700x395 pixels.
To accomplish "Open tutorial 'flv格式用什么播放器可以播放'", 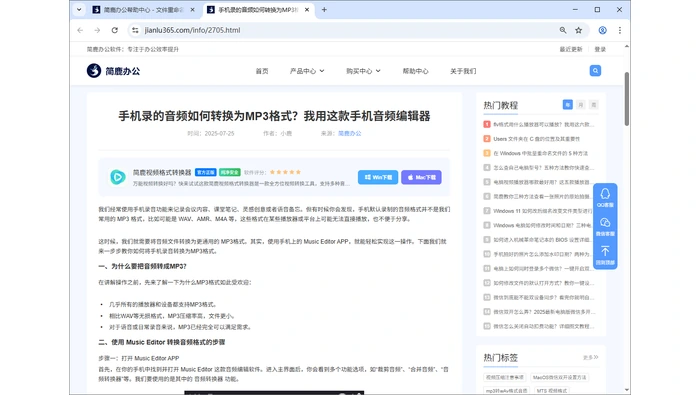I will tap(544, 125).
